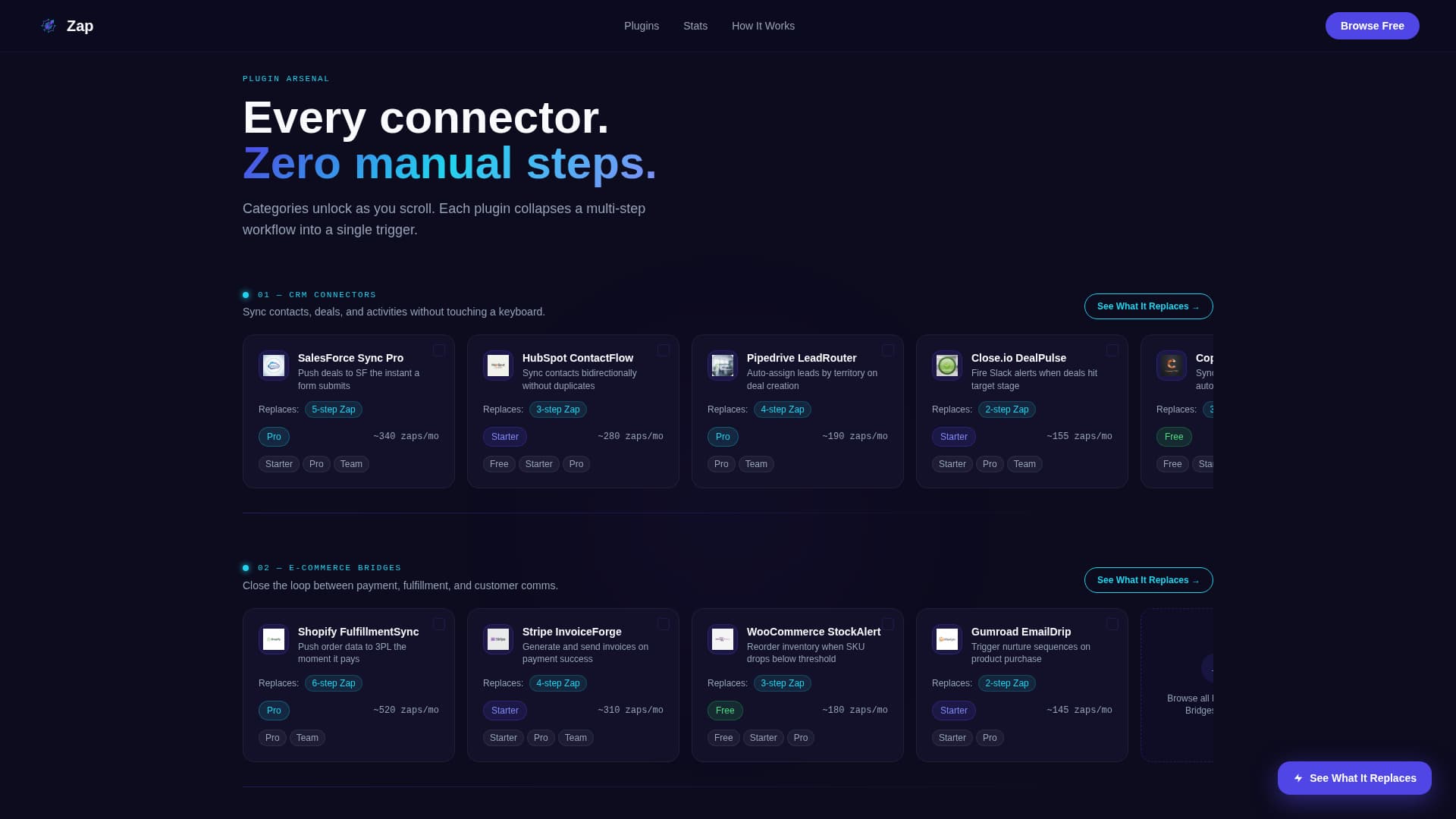Image resolution: width=1456 pixels, height=819 pixels.
Task: Tick the Shopify FulfillmentSync checkbox
Action: click(439, 624)
